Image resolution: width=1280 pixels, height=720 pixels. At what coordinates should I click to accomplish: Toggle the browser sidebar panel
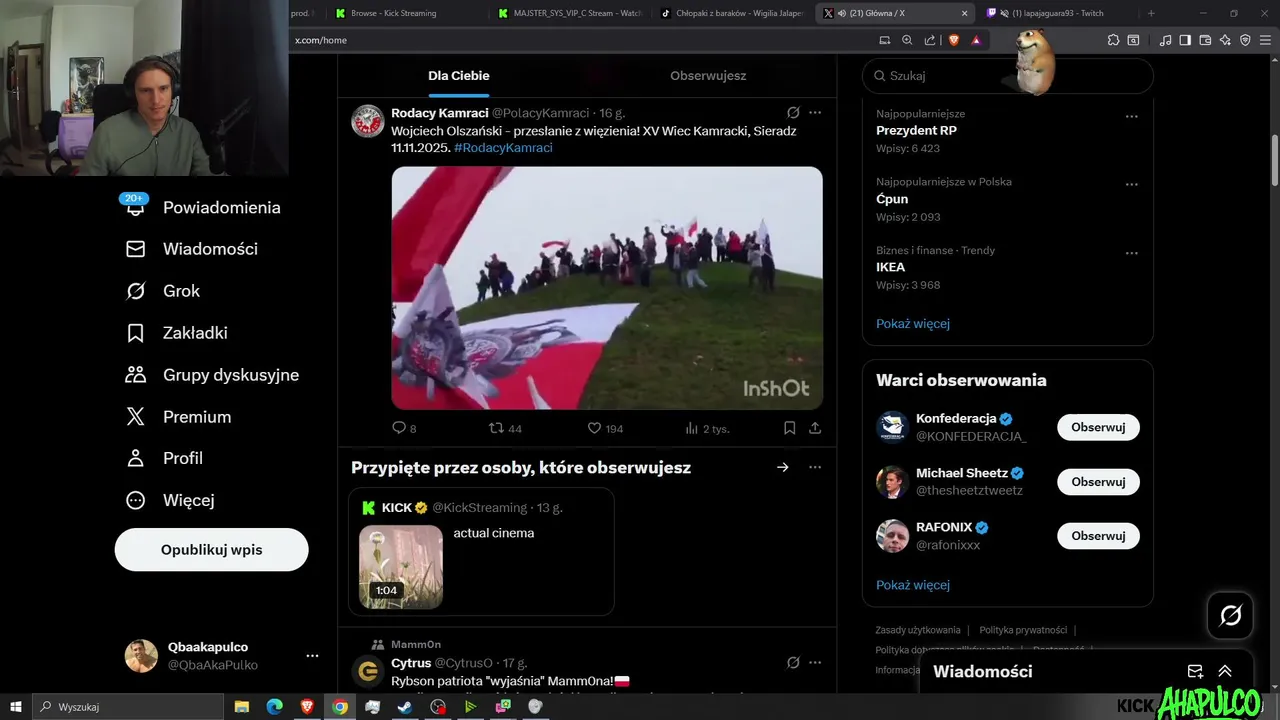1185,40
